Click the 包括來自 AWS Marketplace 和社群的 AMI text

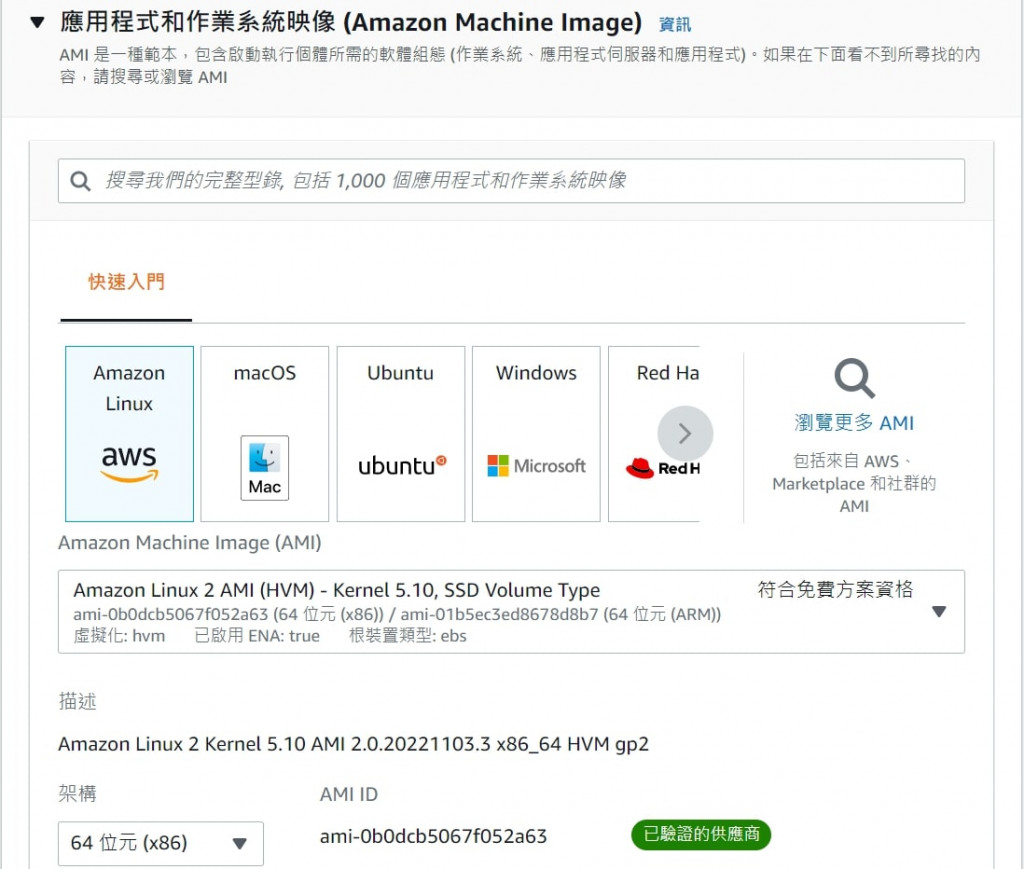(x=854, y=484)
